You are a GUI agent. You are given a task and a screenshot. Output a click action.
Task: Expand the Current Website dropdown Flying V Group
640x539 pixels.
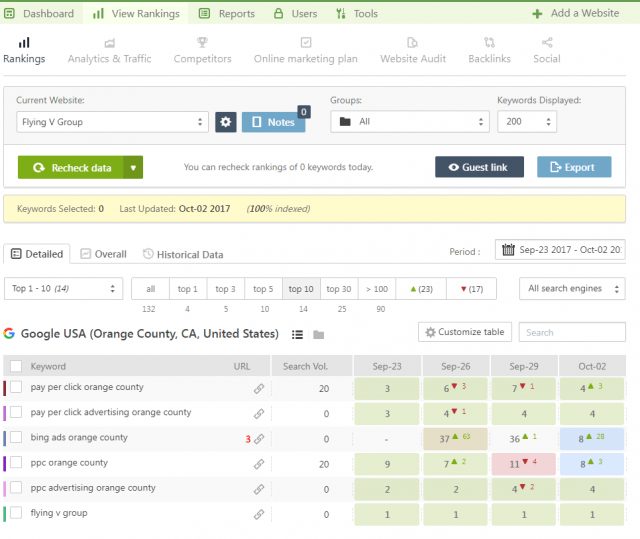(x=112, y=122)
